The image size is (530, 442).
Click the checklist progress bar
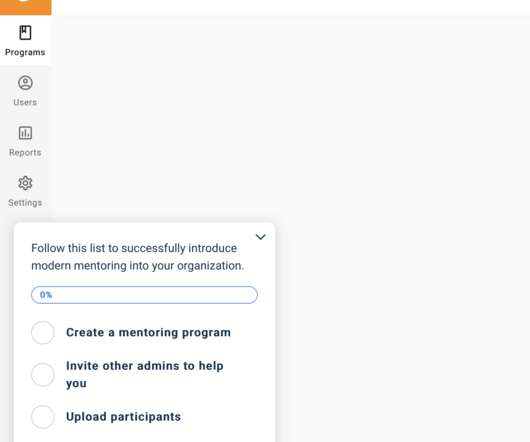(x=144, y=295)
